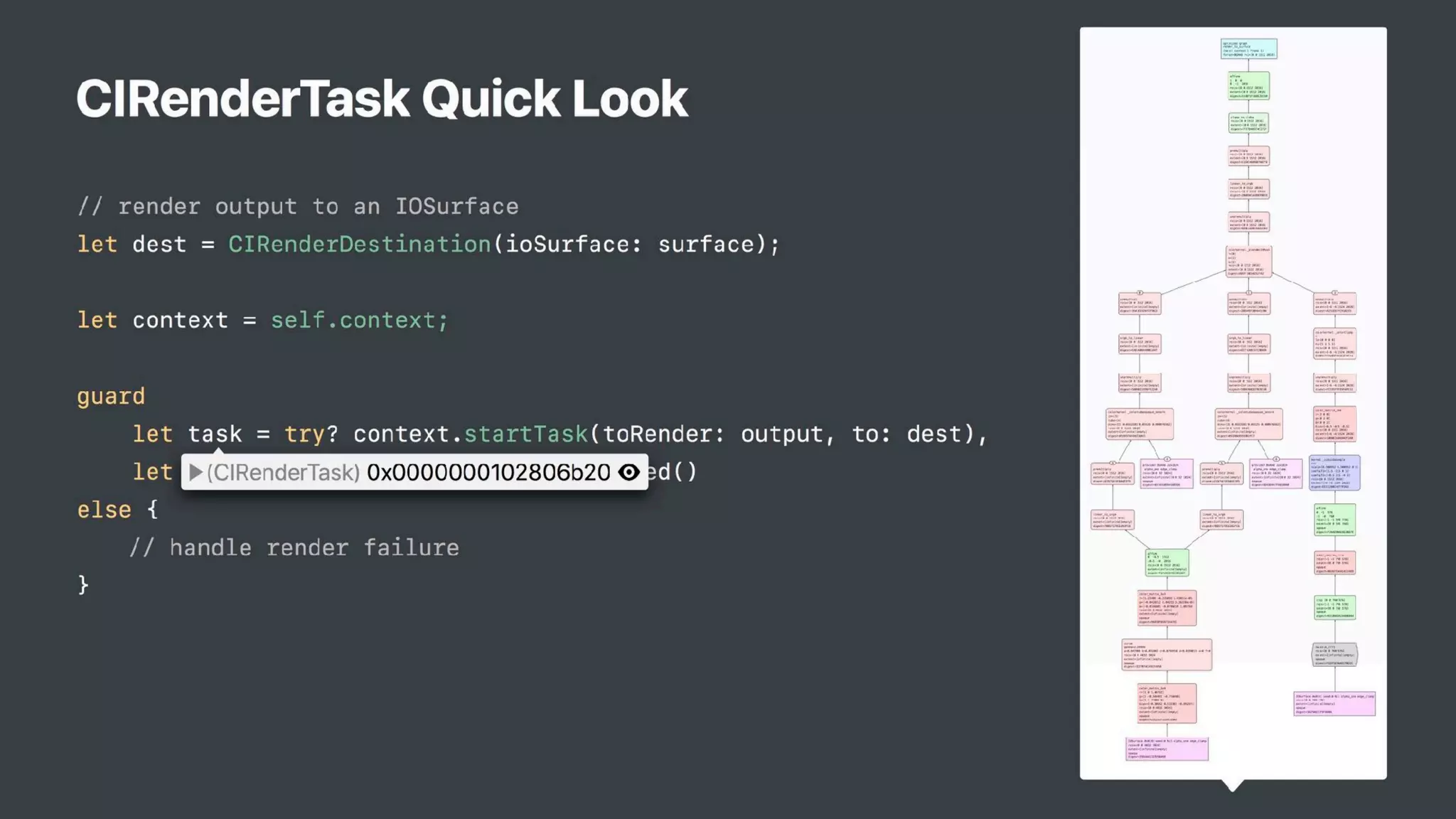Screen dimensions: 1456x819
Task: Click the green affine node joining two branches
Action: [x=1167, y=562]
